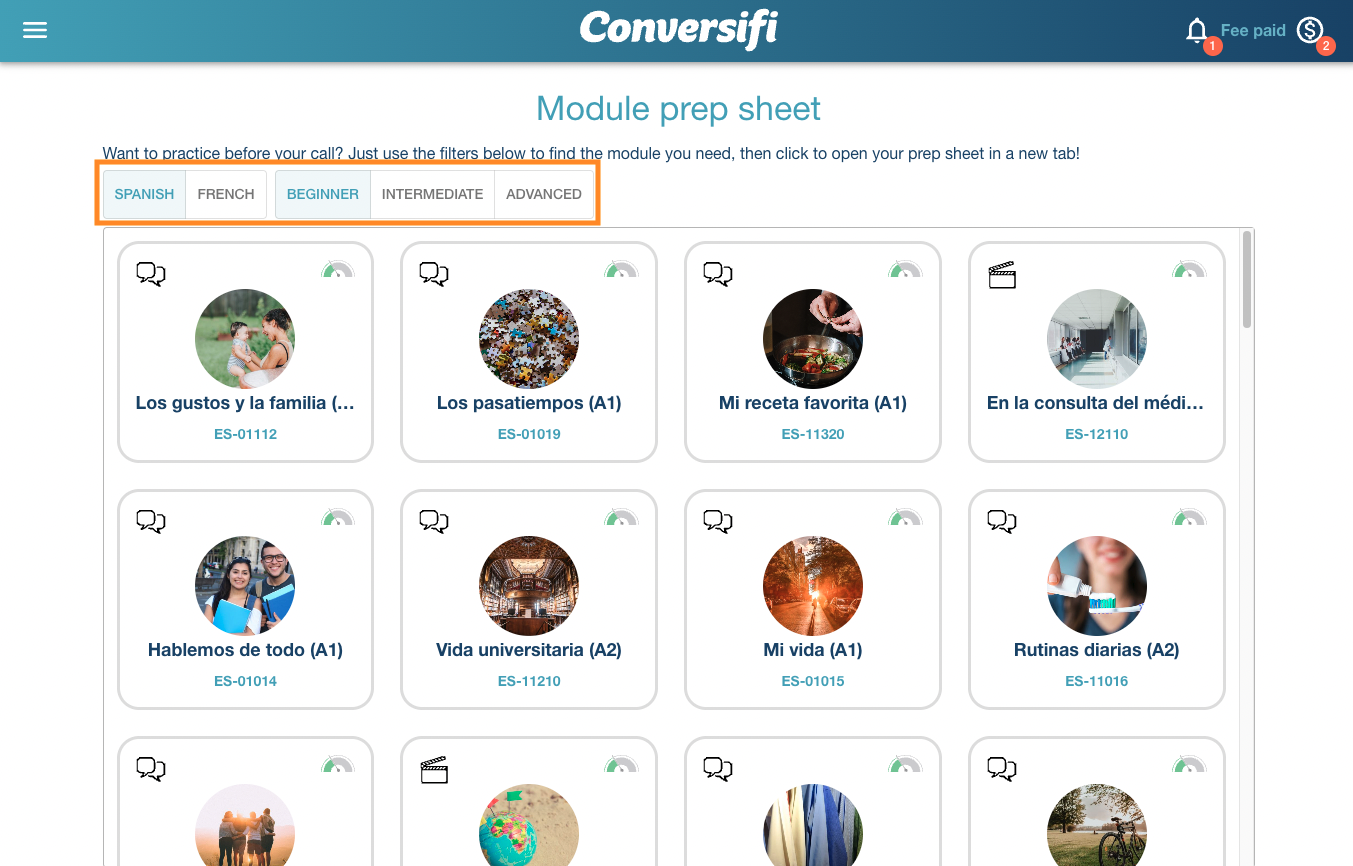Click clapperboard icon on En la consulta card

coord(1002,275)
